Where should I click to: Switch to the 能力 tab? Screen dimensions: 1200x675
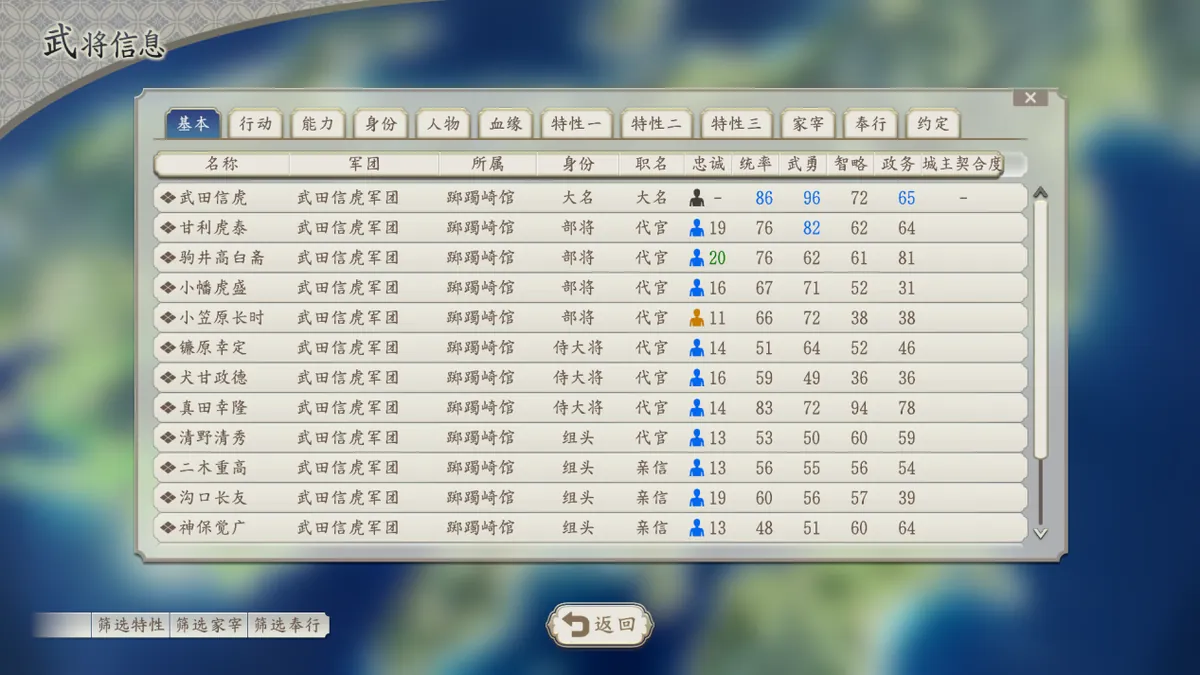[x=318, y=124]
